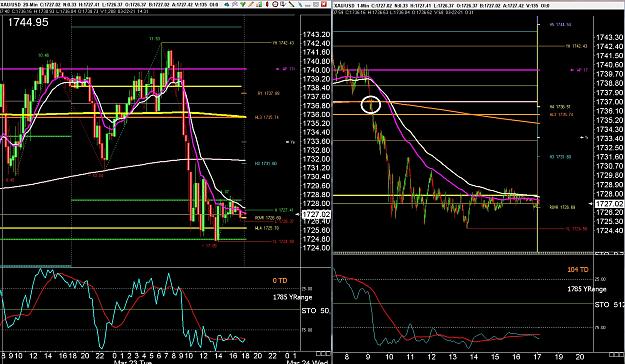This screenshot has width=625, height=364.
Task: Click the 104 TD label in right indicator
Action: [578, 270]
